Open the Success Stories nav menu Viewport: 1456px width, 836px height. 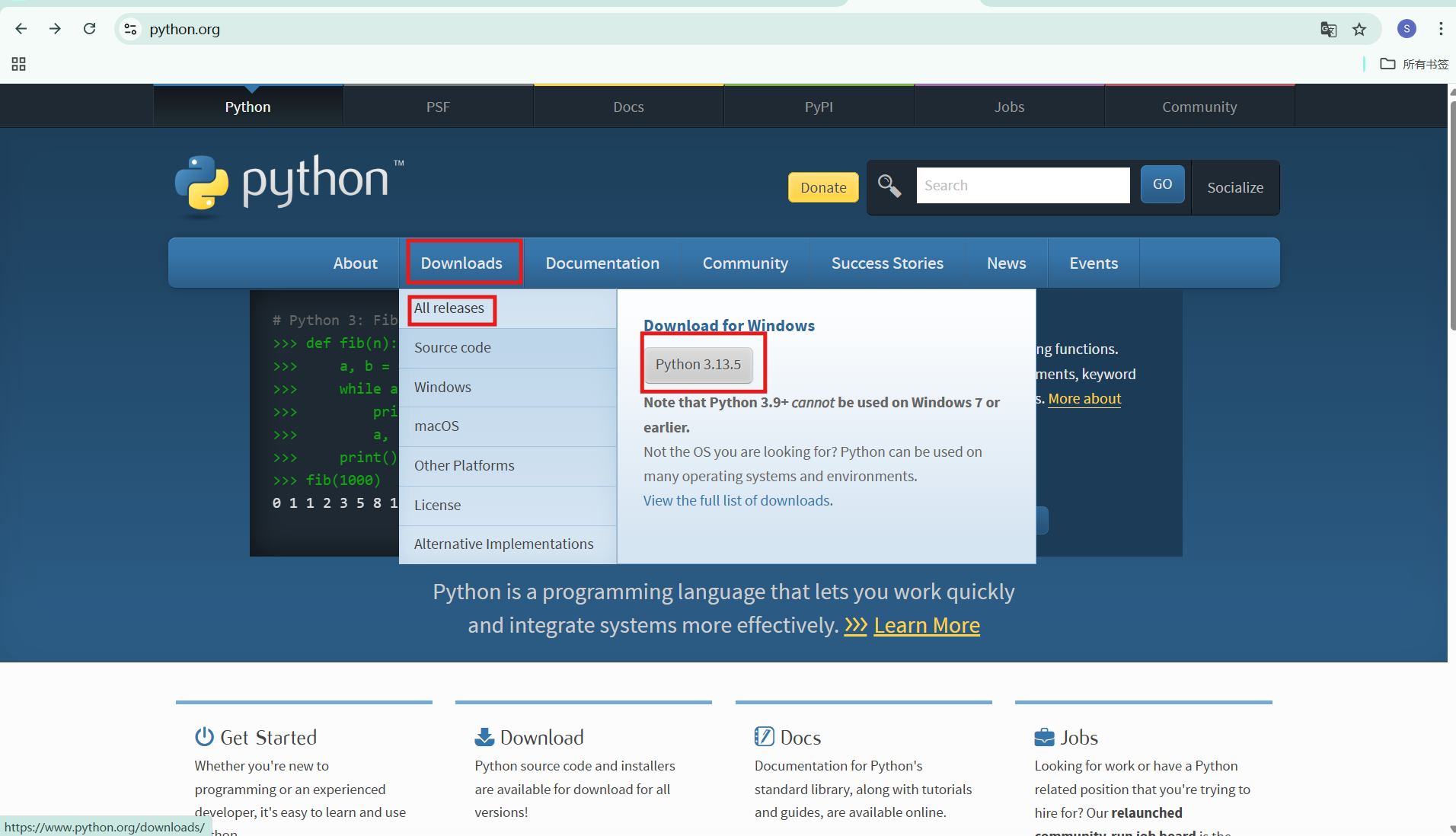(887, 263)
